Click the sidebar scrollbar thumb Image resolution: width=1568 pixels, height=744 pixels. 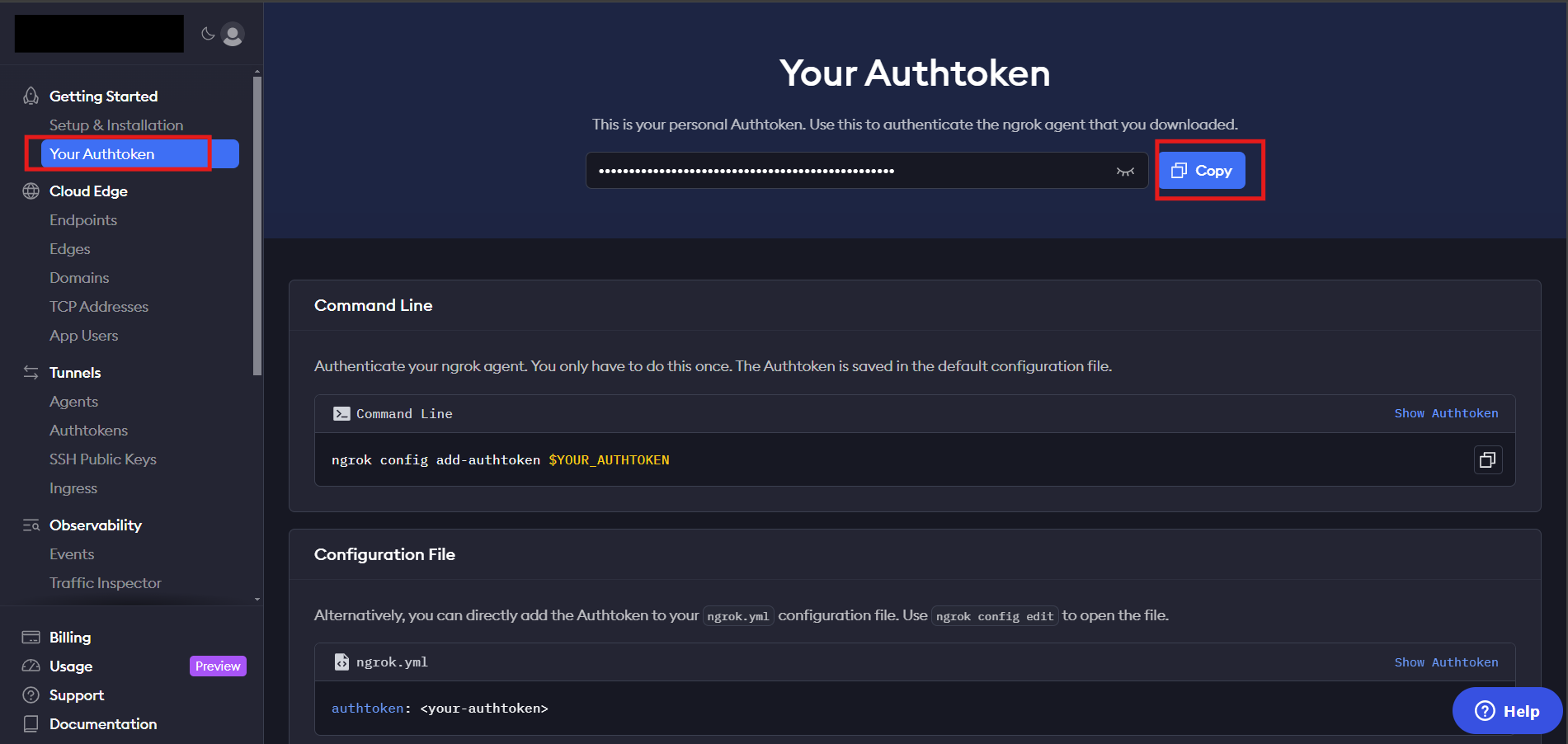[x=257, y=226]
